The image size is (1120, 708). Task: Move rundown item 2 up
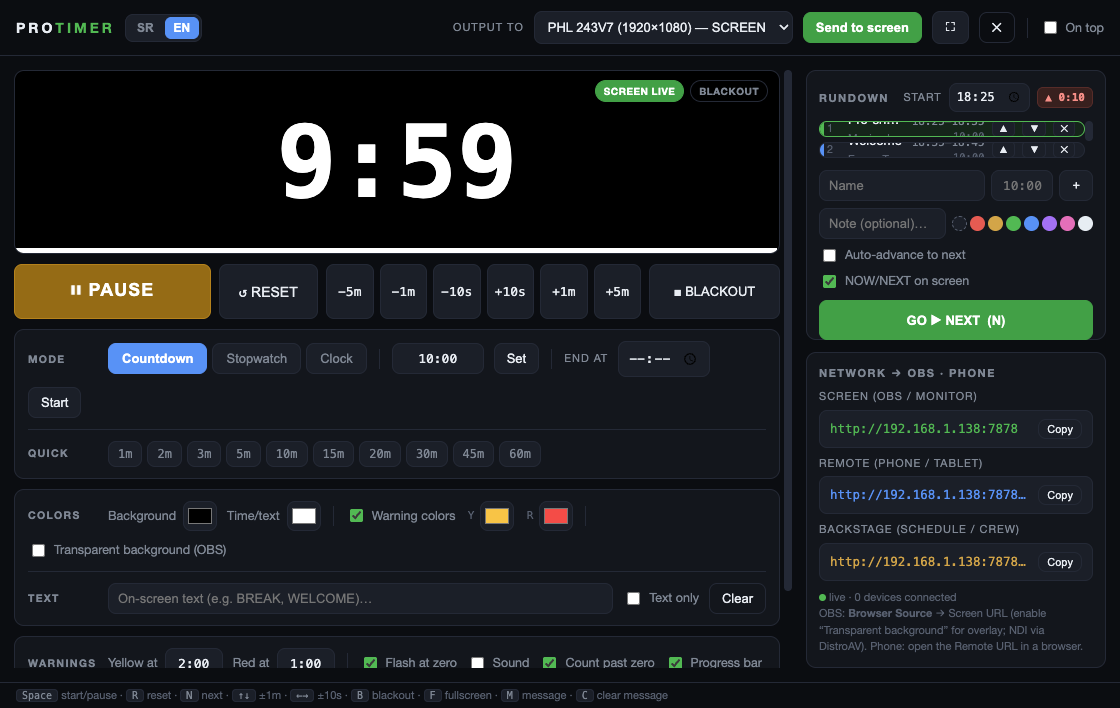(1004, 149)
